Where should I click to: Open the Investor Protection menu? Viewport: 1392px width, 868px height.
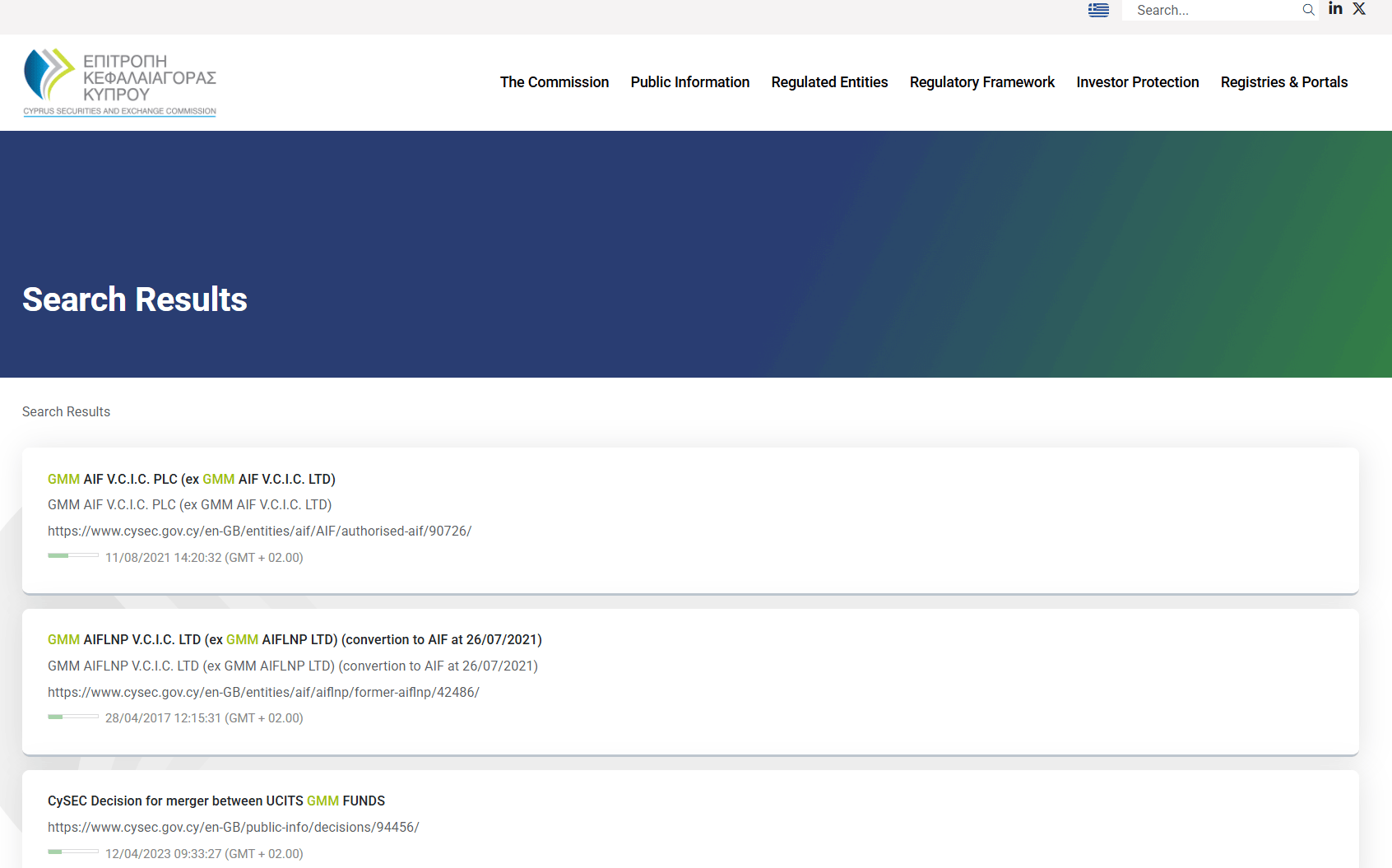click(1138, 82)
